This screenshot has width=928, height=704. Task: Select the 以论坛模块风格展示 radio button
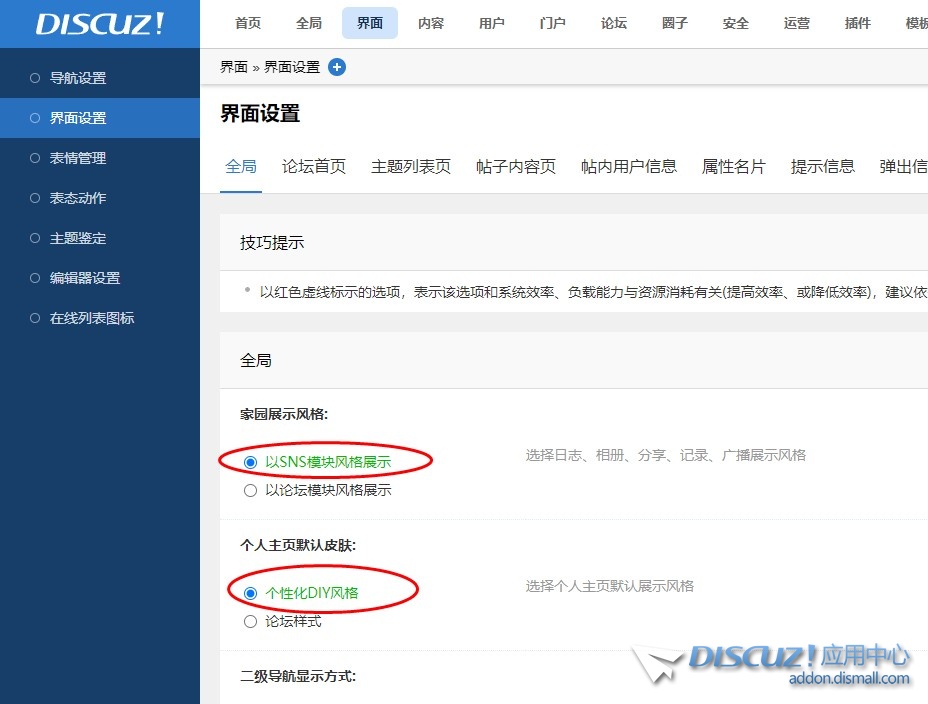(x=250, y=490)
